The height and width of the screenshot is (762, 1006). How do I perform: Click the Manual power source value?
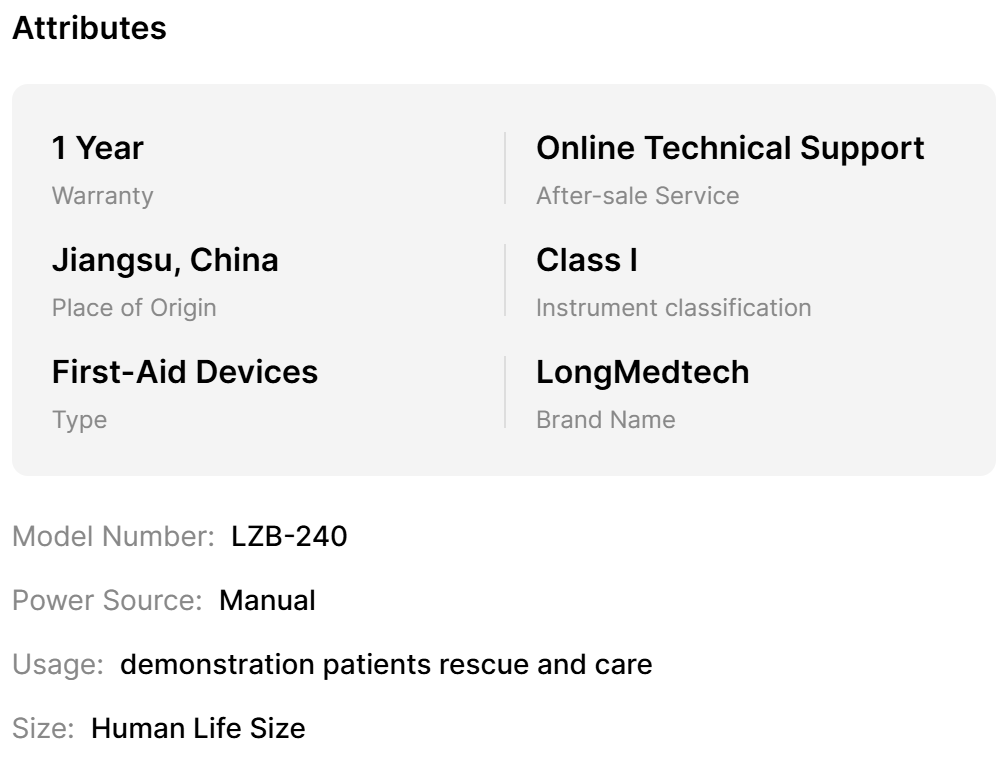[x=267, y=600]
